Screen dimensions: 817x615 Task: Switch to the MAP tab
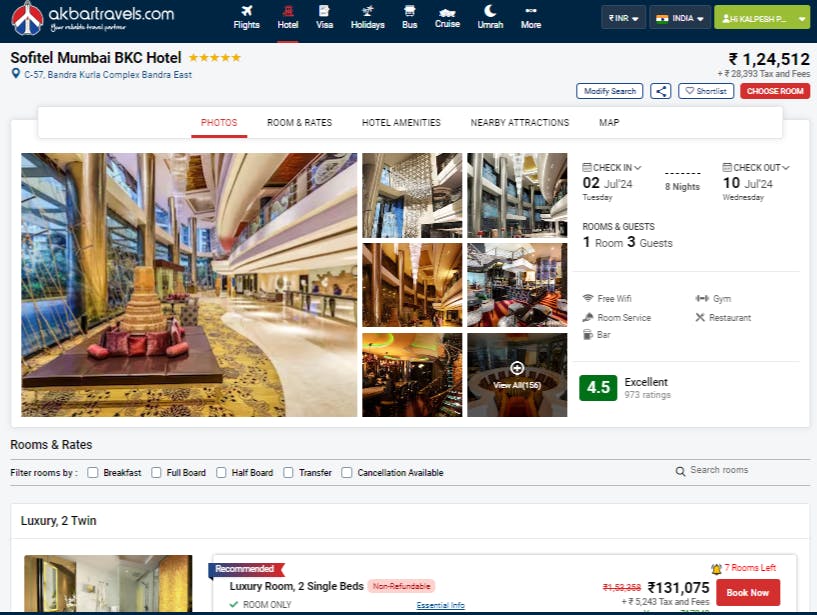(609, 122)
